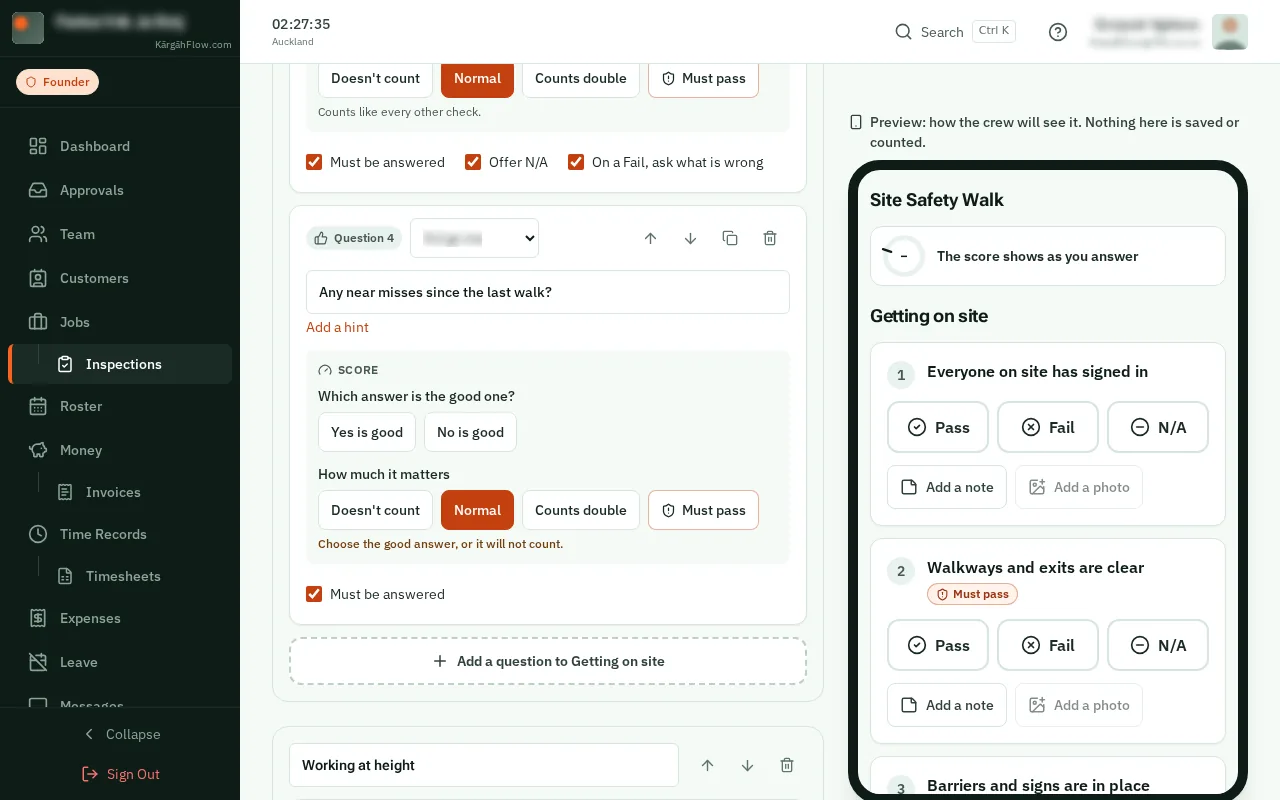Viewport: 1280px width, 800px height.
Task: Open Invoices under Money
Action: [x=134, y=492]
